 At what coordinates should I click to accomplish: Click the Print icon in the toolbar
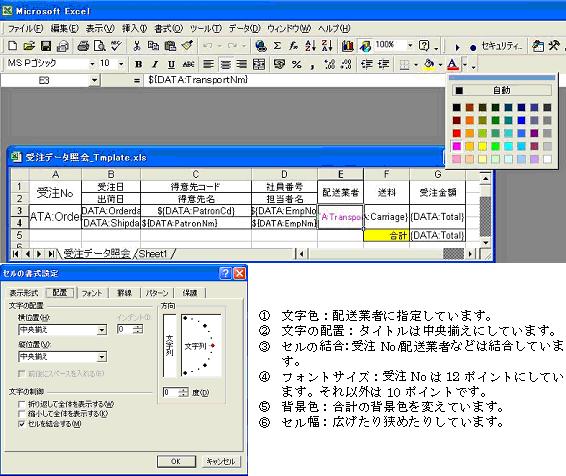pyautogui.click(x=83, y=46)
